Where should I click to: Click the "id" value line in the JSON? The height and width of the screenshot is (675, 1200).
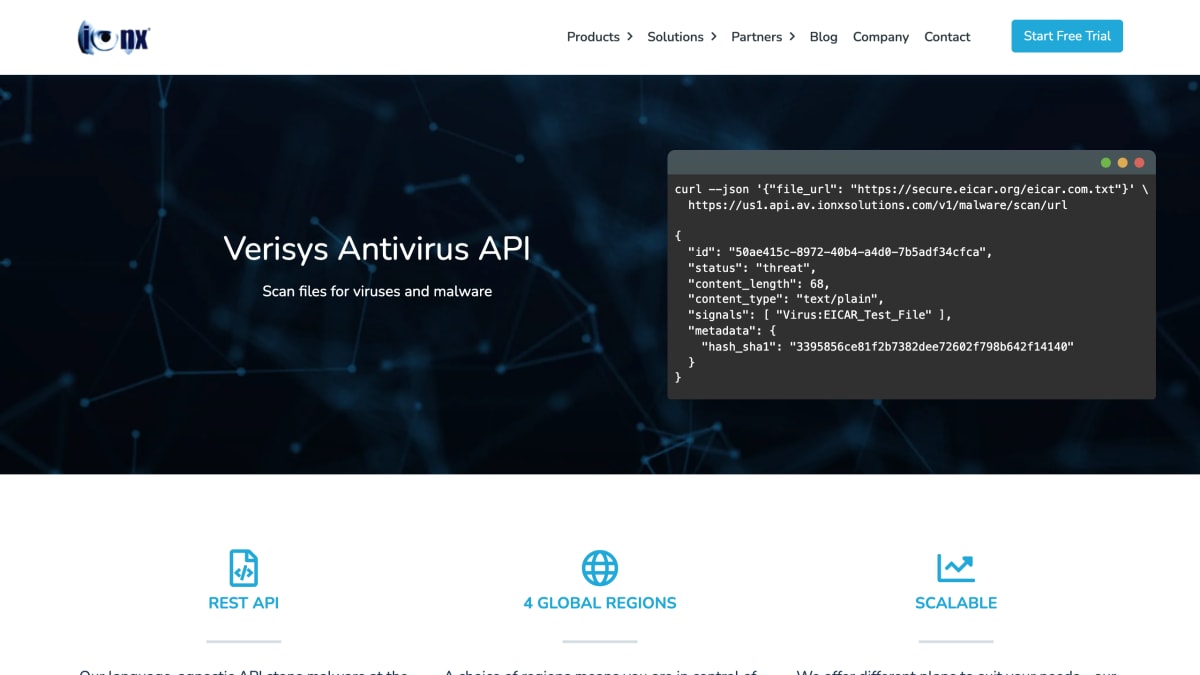(840, 251)
